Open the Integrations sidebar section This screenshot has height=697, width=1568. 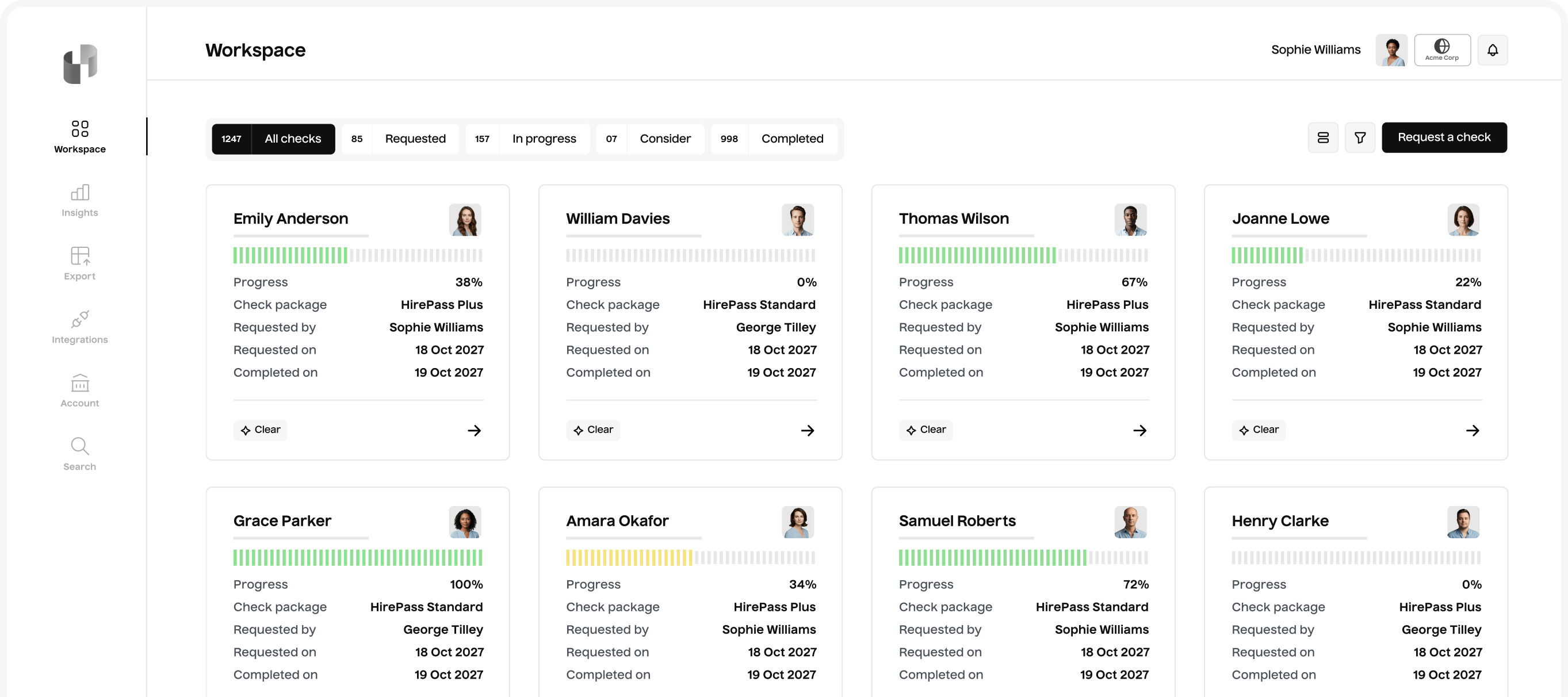click(x=80, y=327)
